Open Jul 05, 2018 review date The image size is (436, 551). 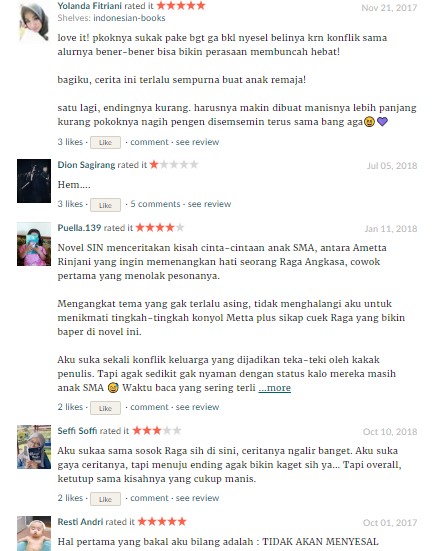point(392,166)
